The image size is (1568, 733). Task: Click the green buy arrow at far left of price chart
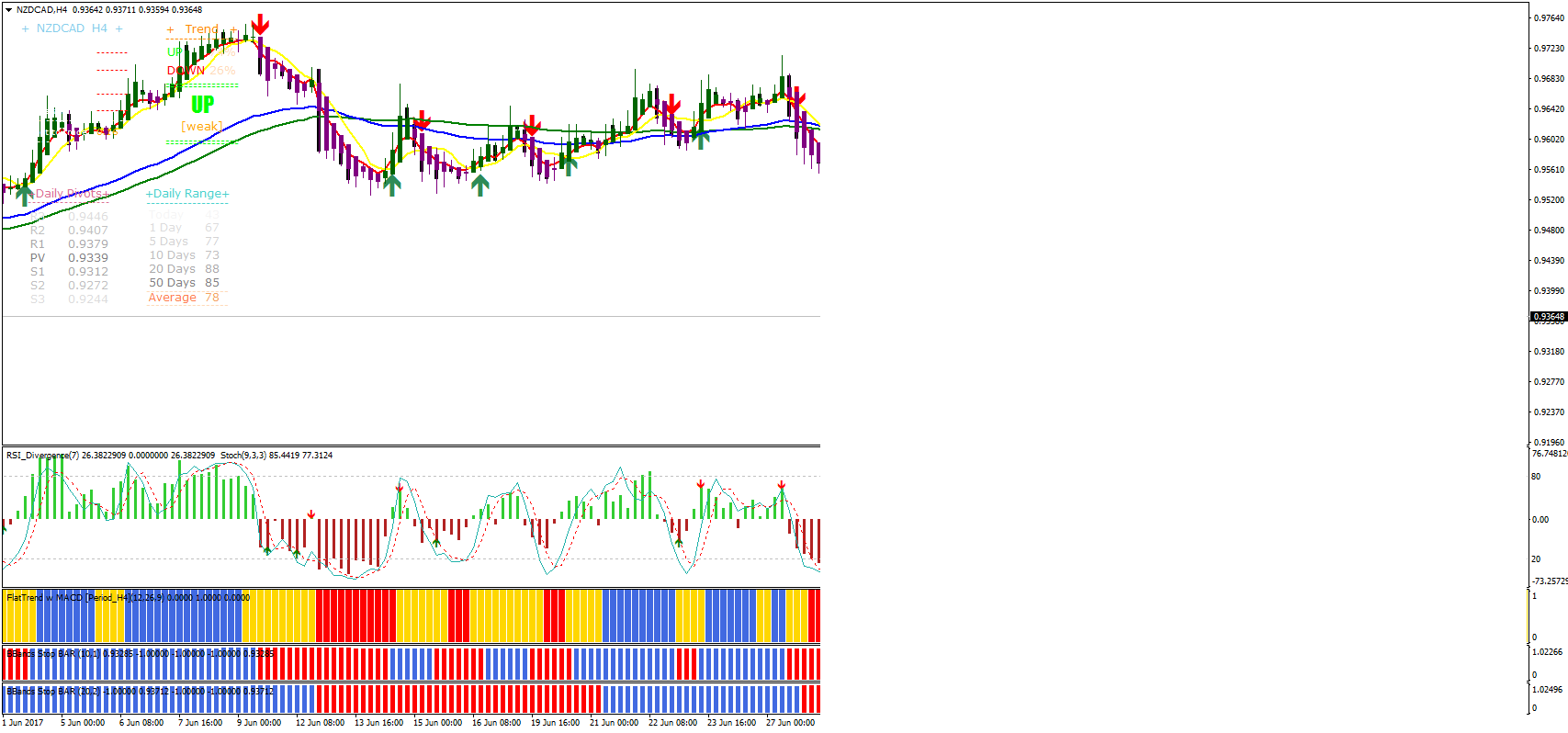coord(24,192)
